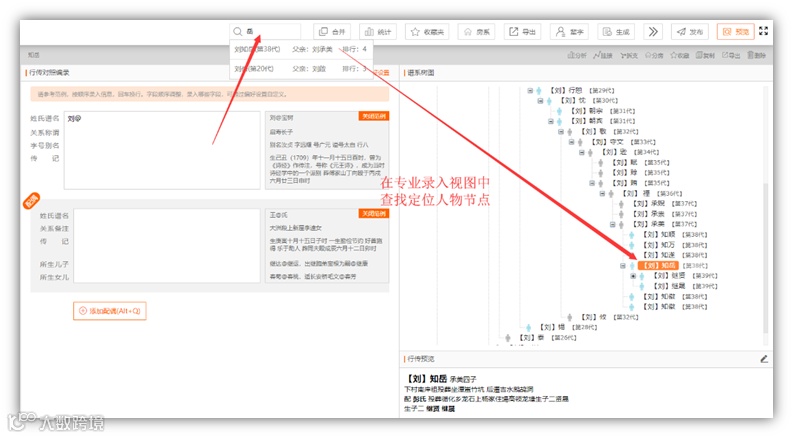Select 【刘】知顺 第38代 in the tree
Image resolution: width=793 pixels, height=438 pixels.
(659, 235)
